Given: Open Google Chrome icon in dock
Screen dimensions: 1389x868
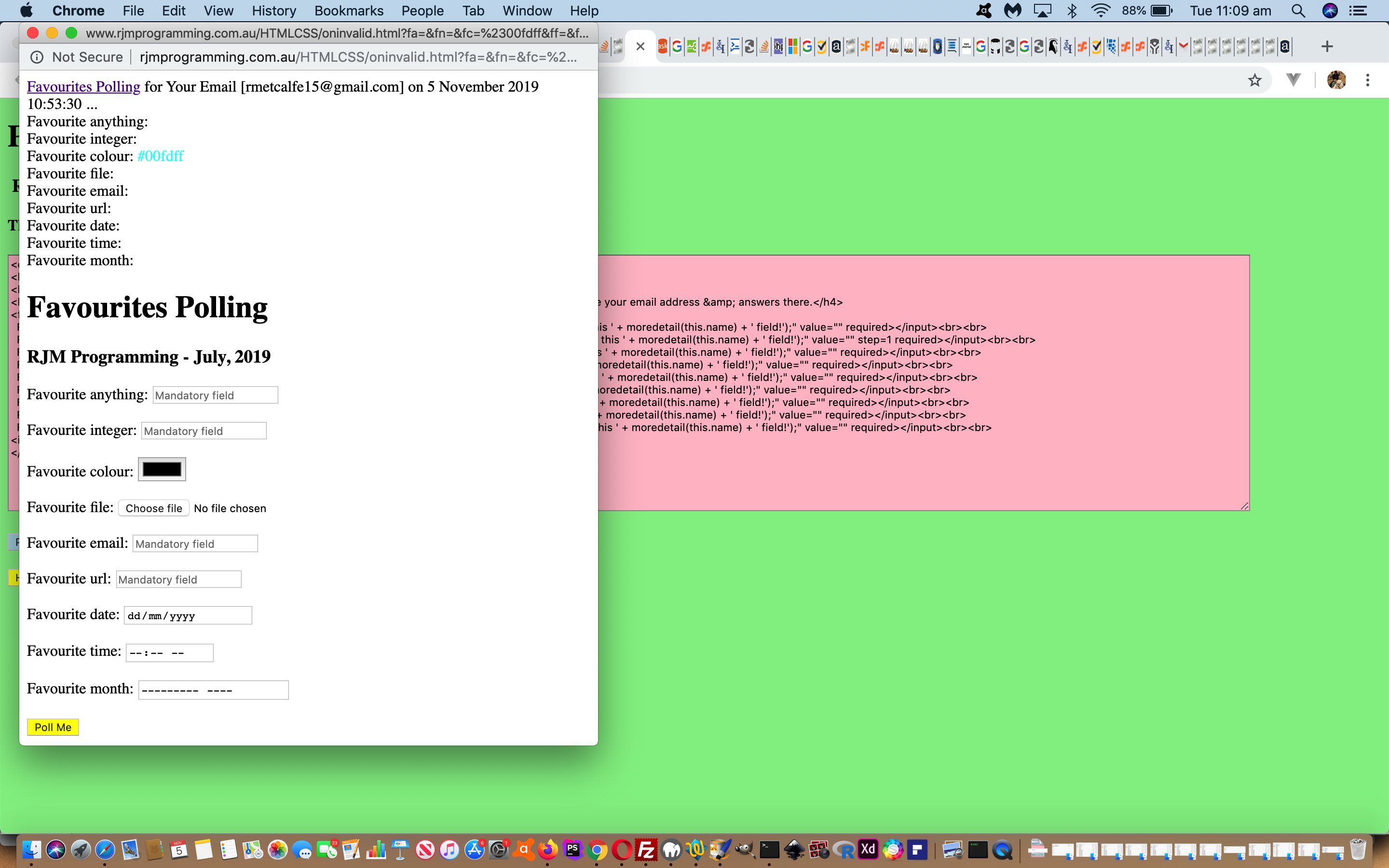Looking at the screenshot, I should [598, 850].
